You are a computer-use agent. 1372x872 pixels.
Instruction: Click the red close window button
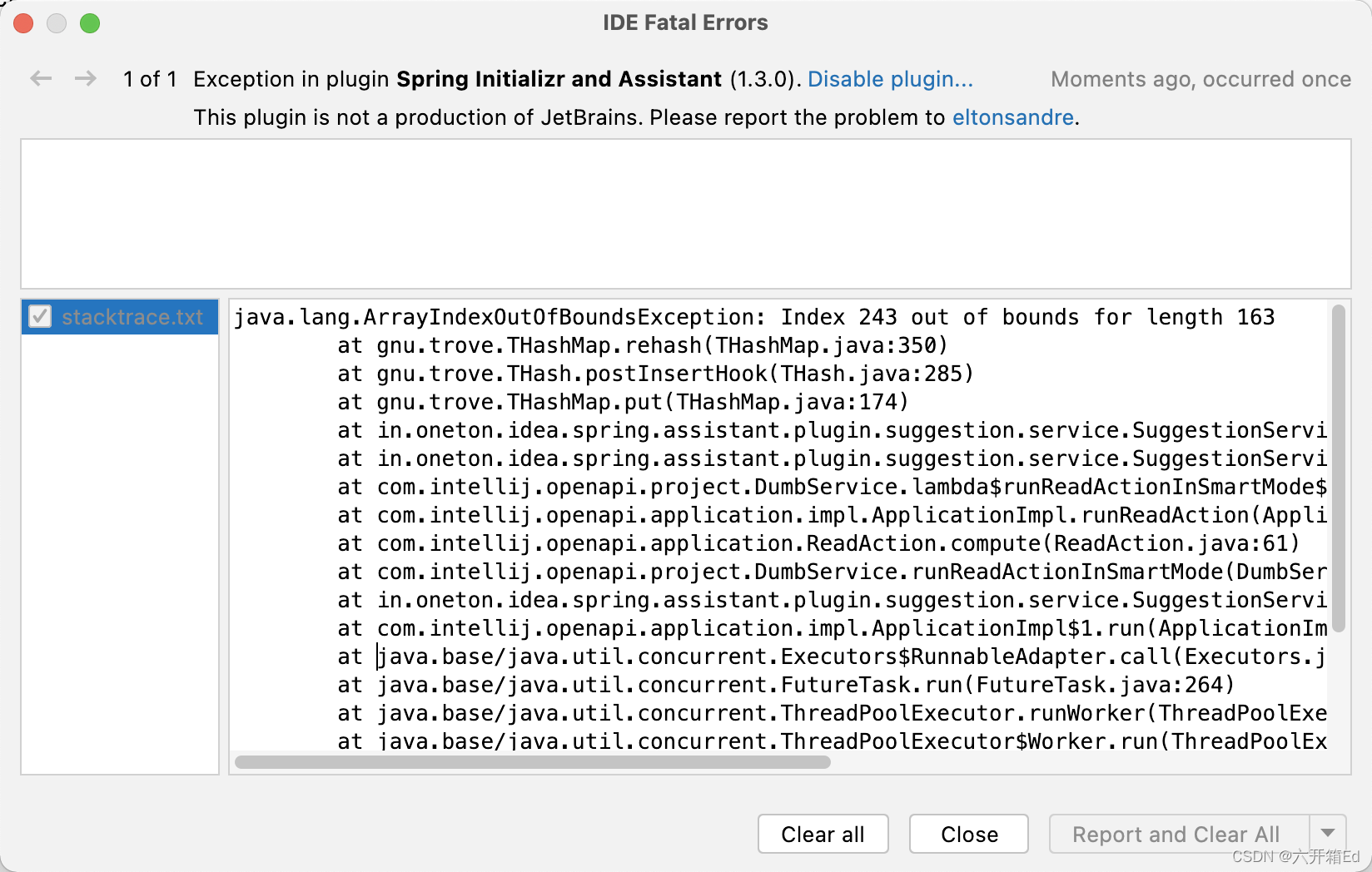tap(23, 23)
